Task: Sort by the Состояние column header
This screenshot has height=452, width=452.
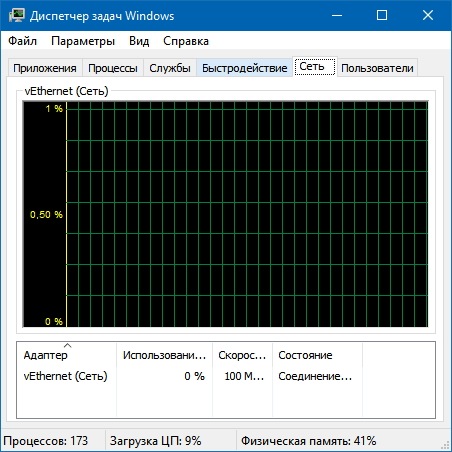Action: click(317, 355)
